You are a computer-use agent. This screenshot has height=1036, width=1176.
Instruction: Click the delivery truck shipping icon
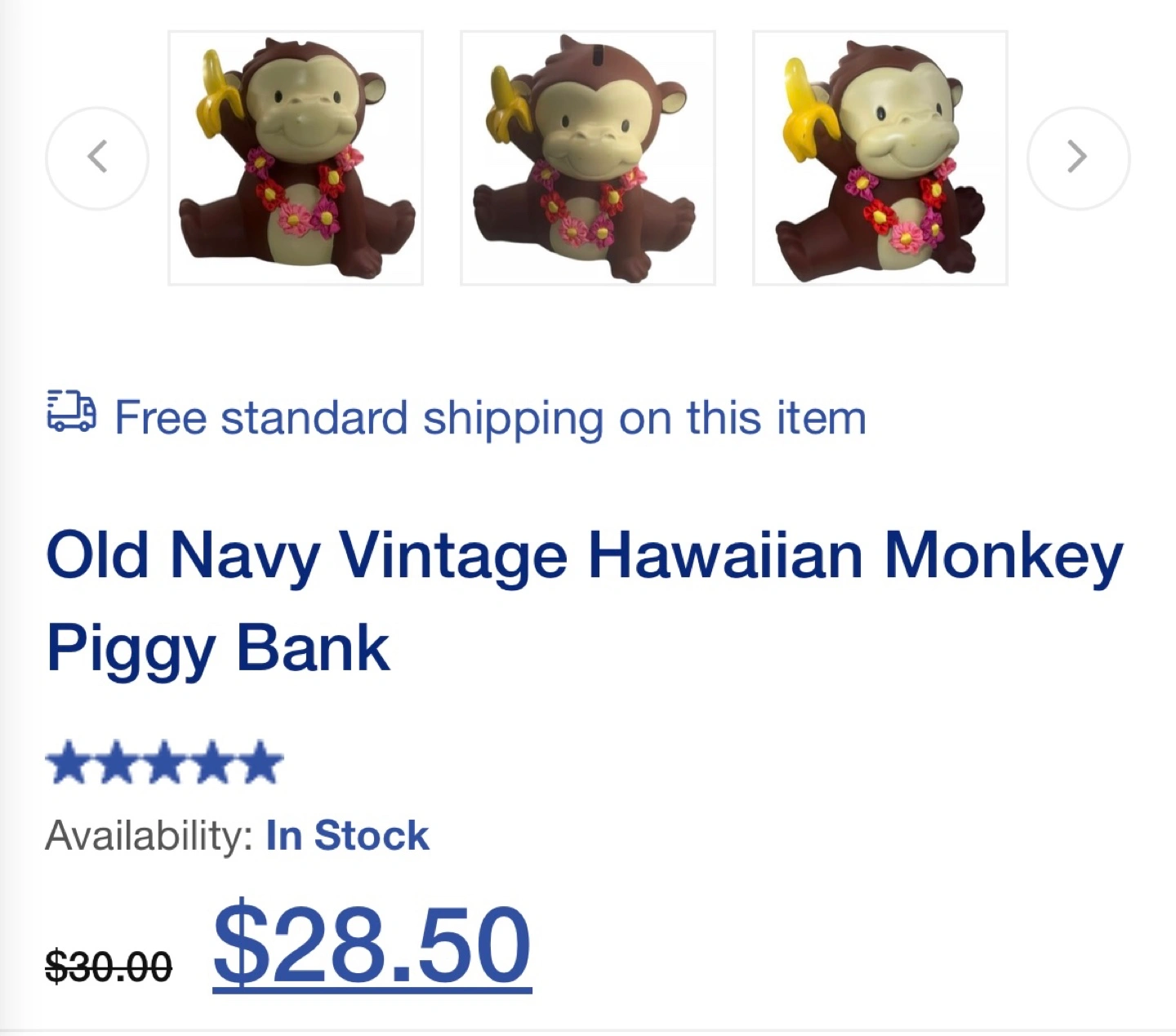tap(71, 411)
